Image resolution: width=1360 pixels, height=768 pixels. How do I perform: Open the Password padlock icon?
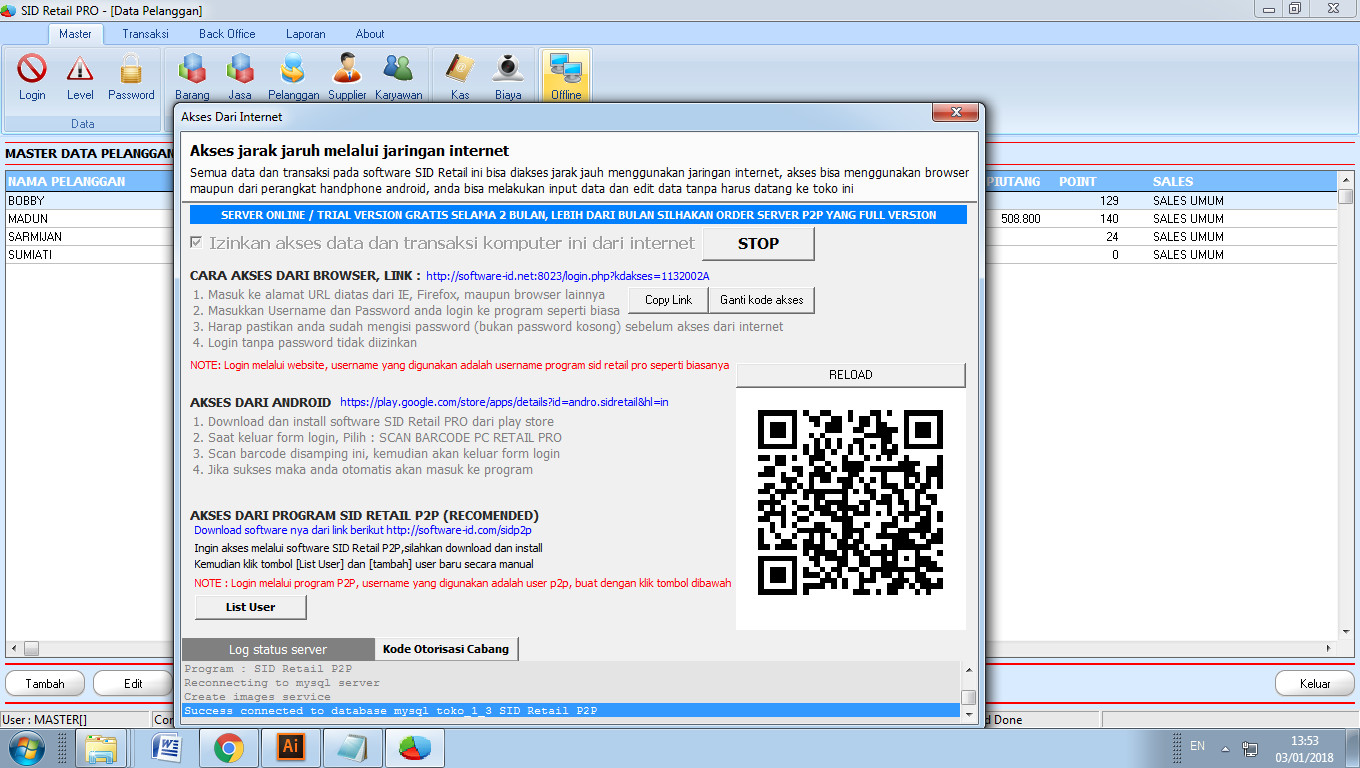coord(131,78)
